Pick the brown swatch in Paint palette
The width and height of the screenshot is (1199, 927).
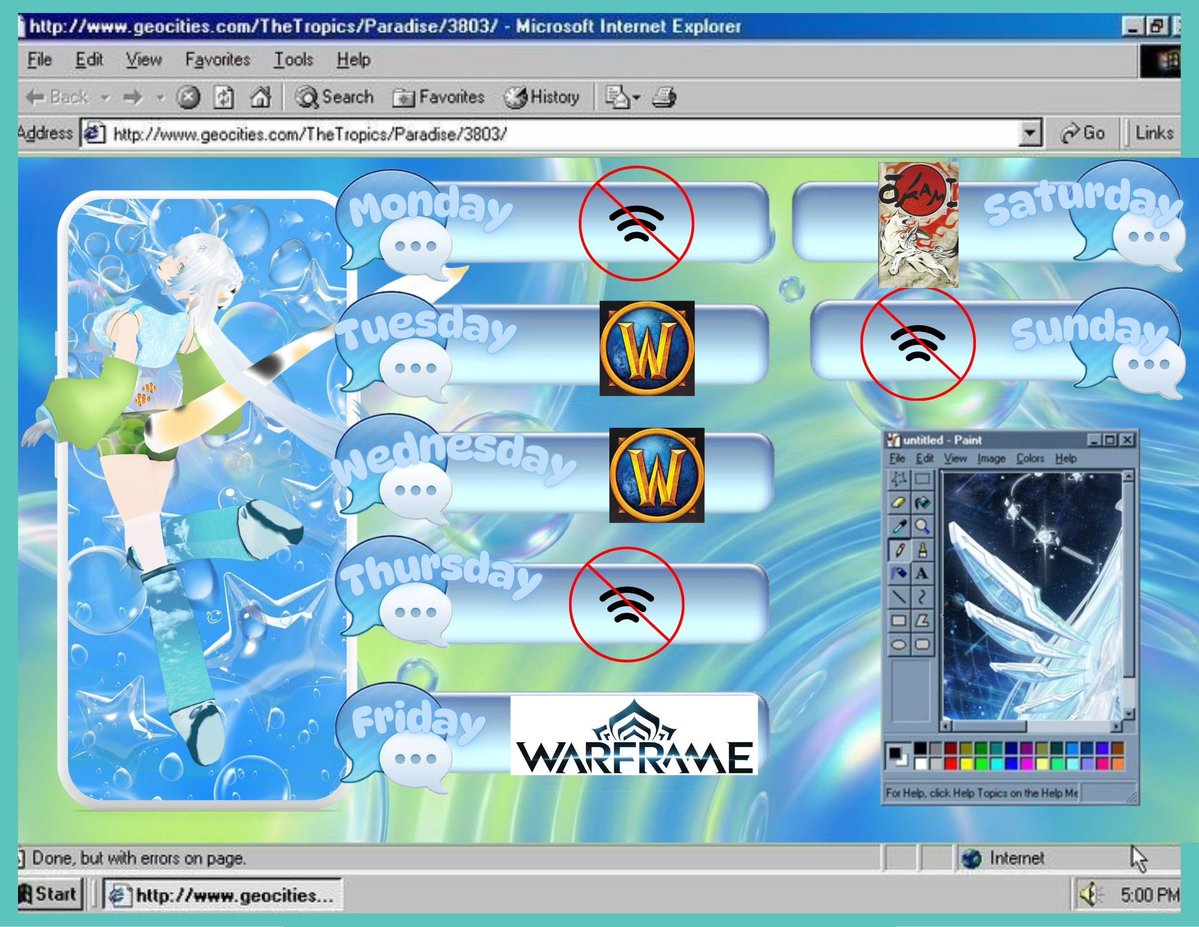(1118, 748)
